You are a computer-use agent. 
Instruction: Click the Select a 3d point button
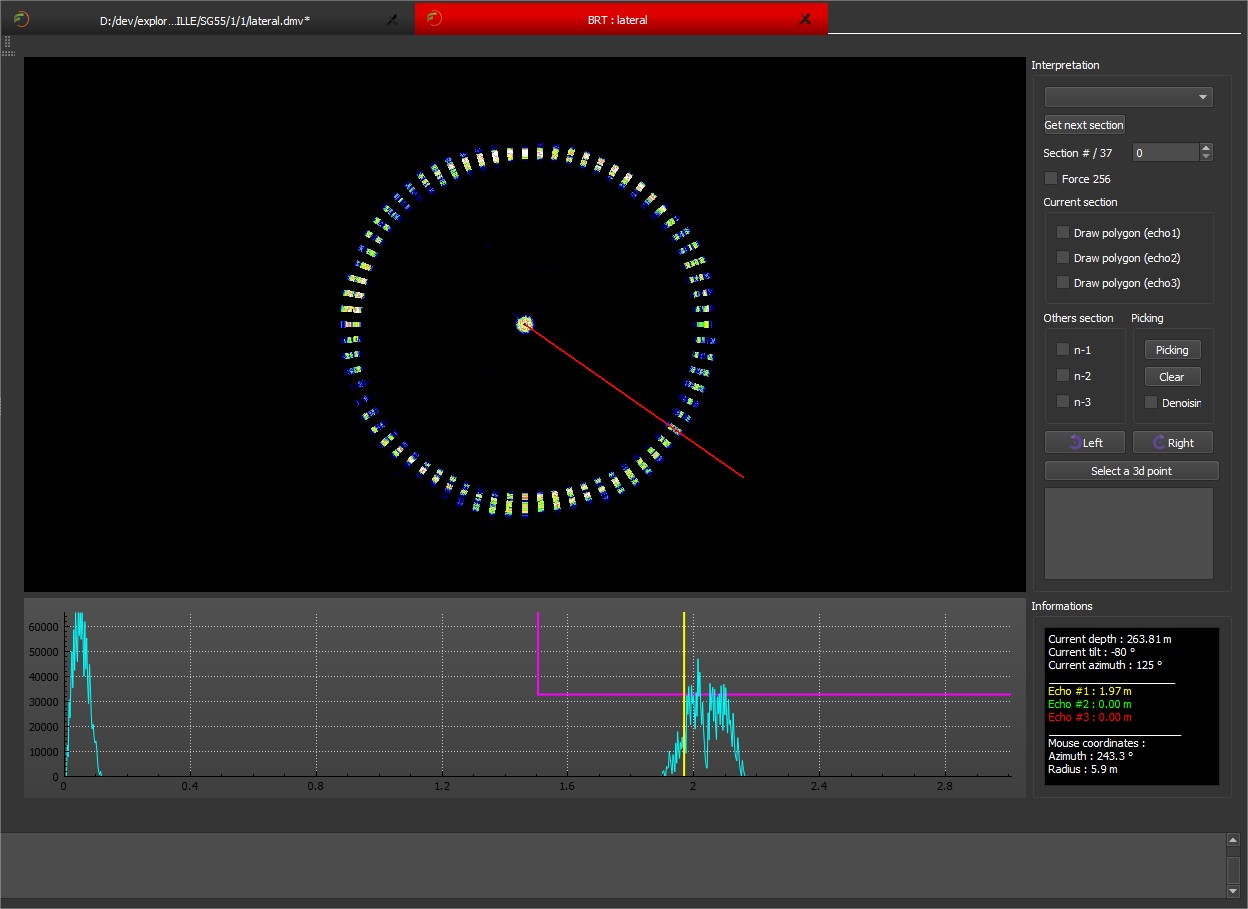(x=1131, y=471)
